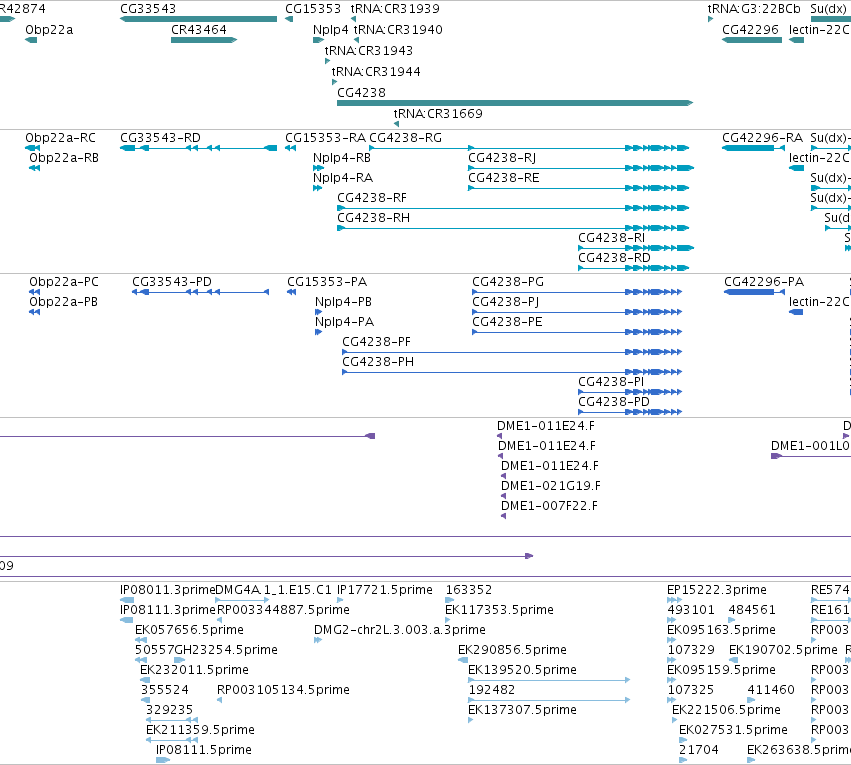
Task: Select the CG33543-PD protein feature
Action: click(200, 292)
